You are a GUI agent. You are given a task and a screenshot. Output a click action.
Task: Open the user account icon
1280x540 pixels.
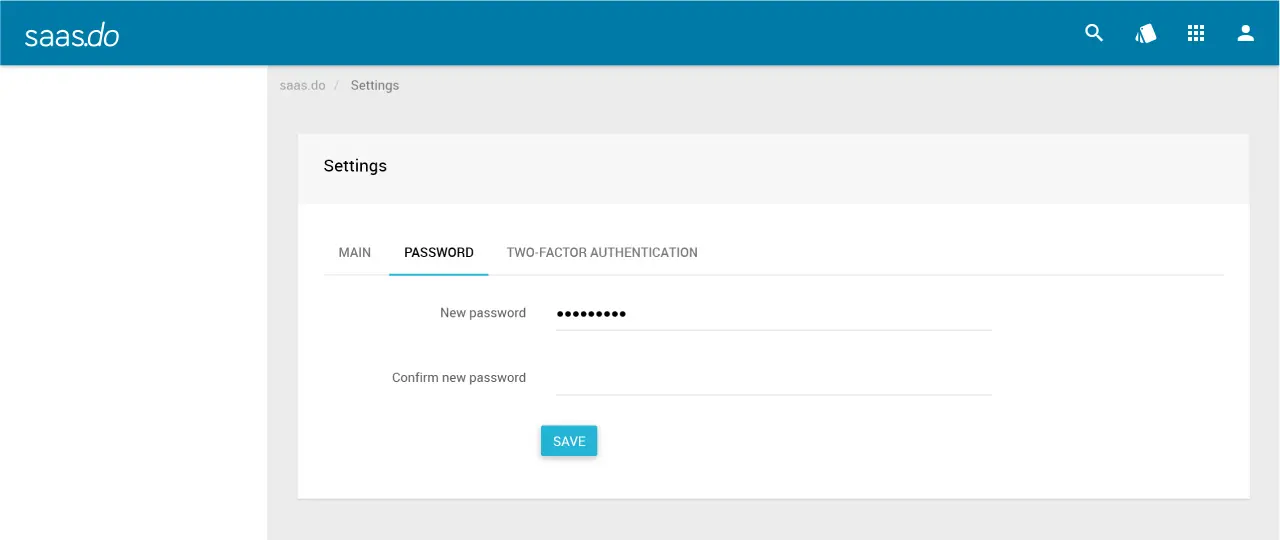click(1245, 33)
